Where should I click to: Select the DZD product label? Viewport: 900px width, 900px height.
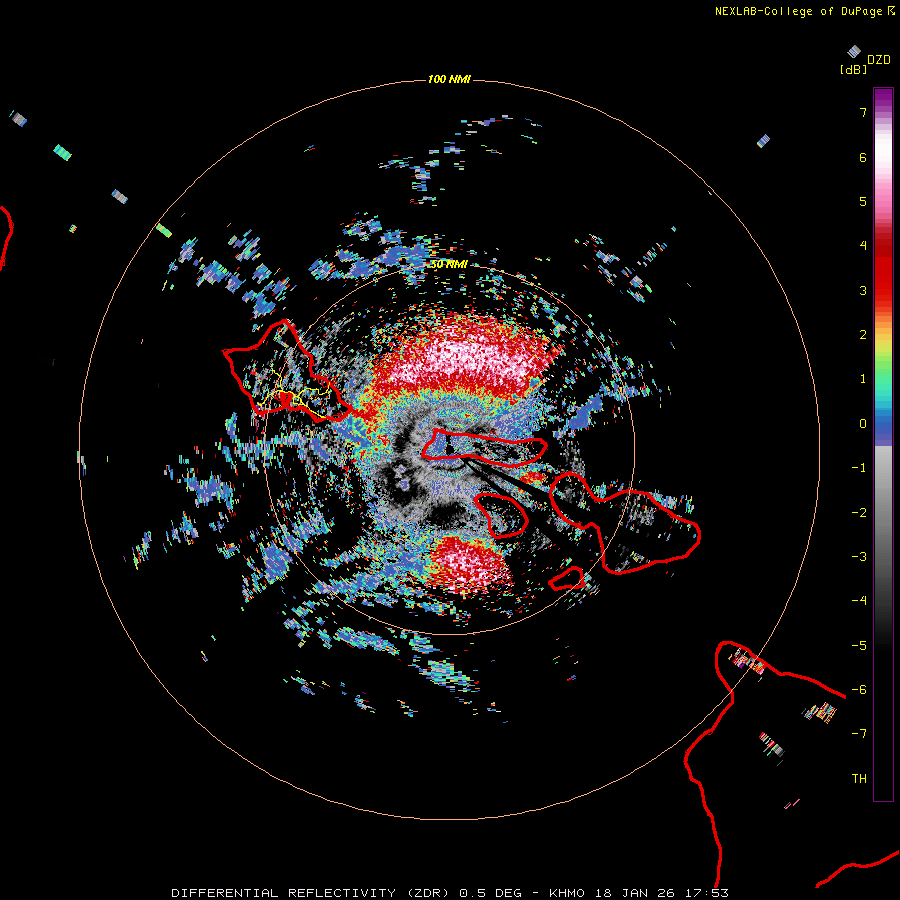pyautogui.click(x=879, y=60)
